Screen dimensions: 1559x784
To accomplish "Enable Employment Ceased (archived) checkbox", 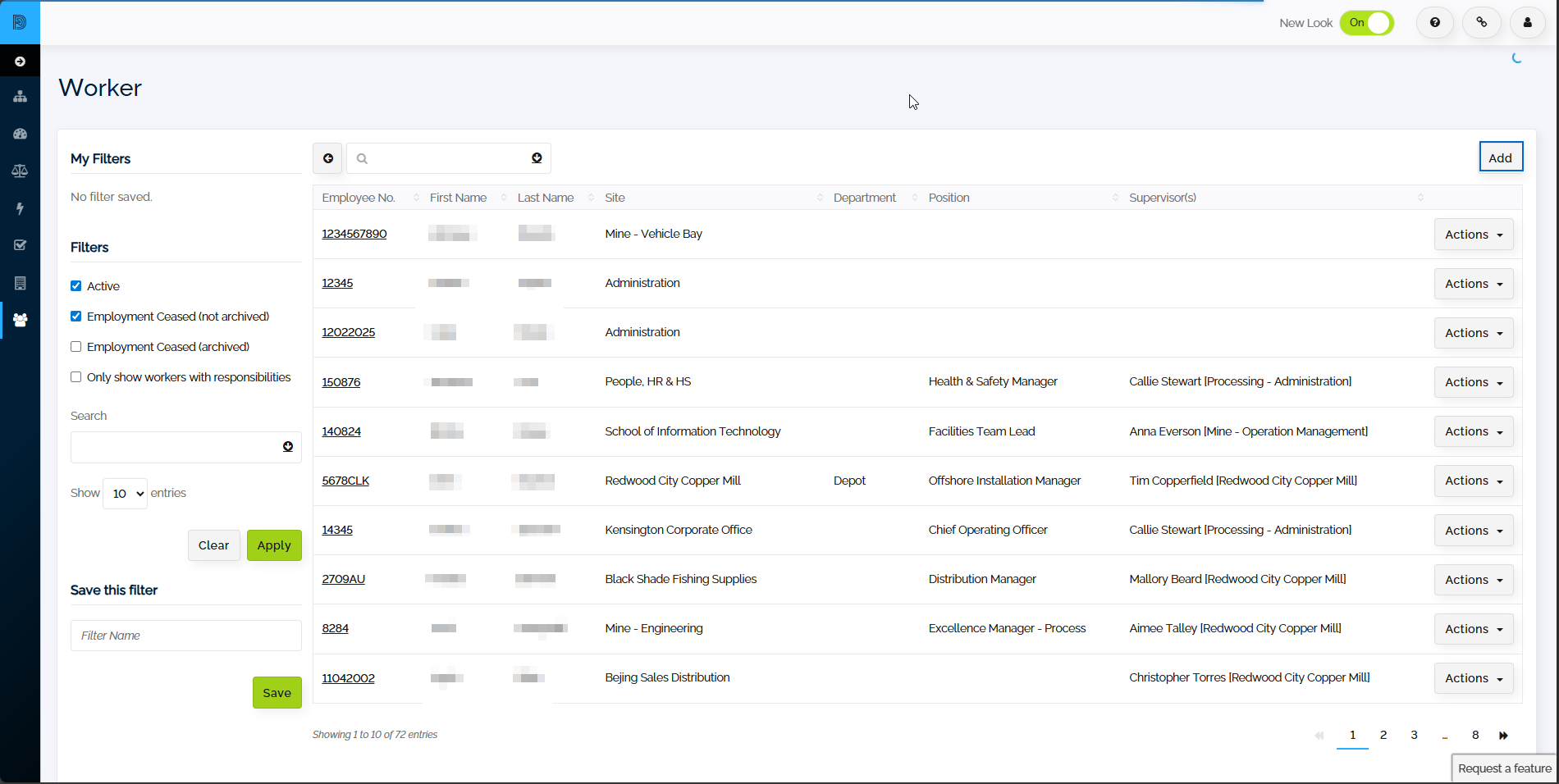I will click(x=76, y=347).
